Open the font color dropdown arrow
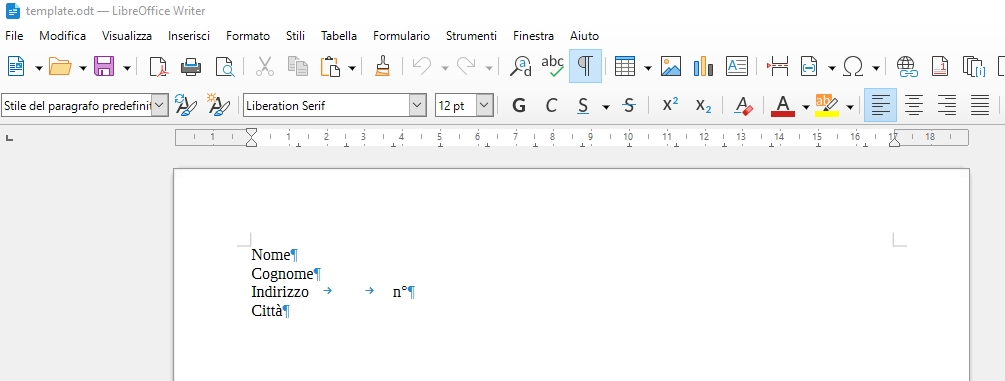The height and width of the screenshot is (381, 1005). [806, 106]
